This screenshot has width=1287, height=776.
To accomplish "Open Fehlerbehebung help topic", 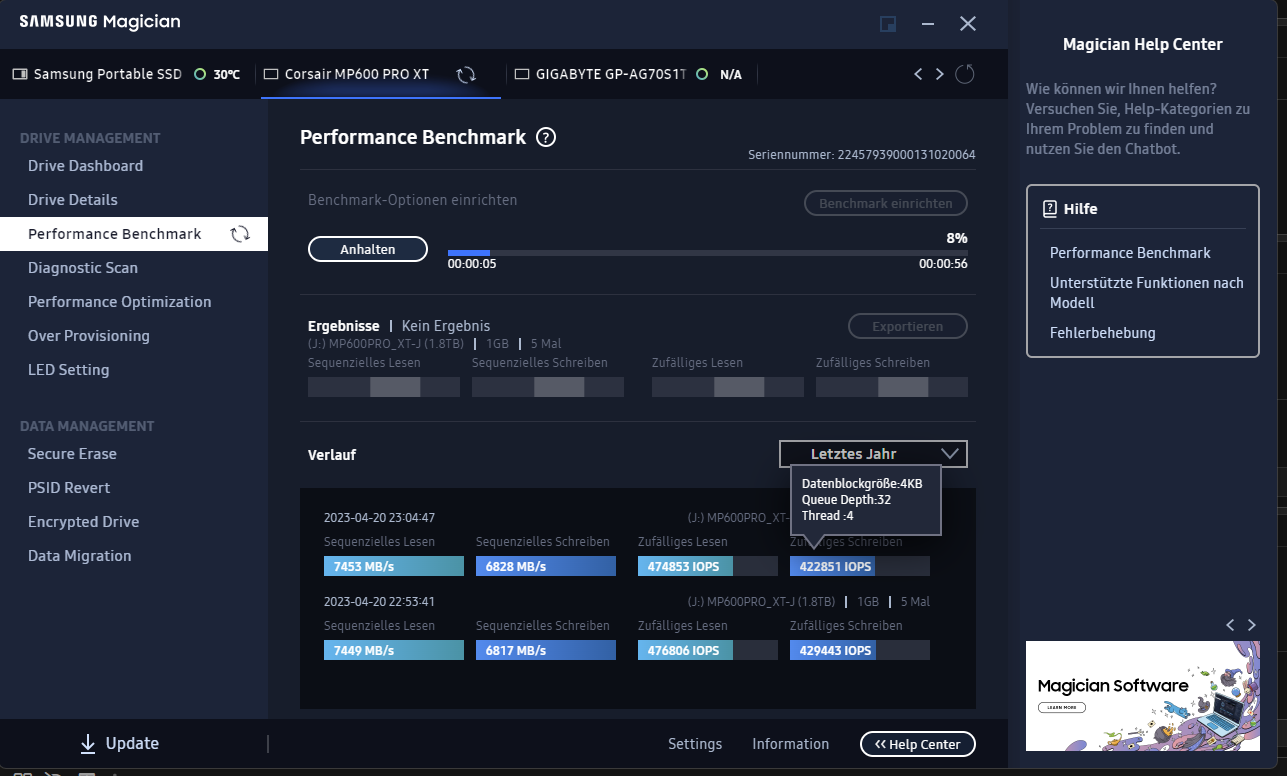I will (1102, 333).
